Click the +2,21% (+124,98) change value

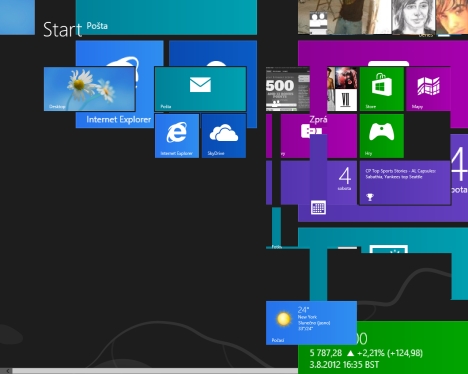(390, 353)
